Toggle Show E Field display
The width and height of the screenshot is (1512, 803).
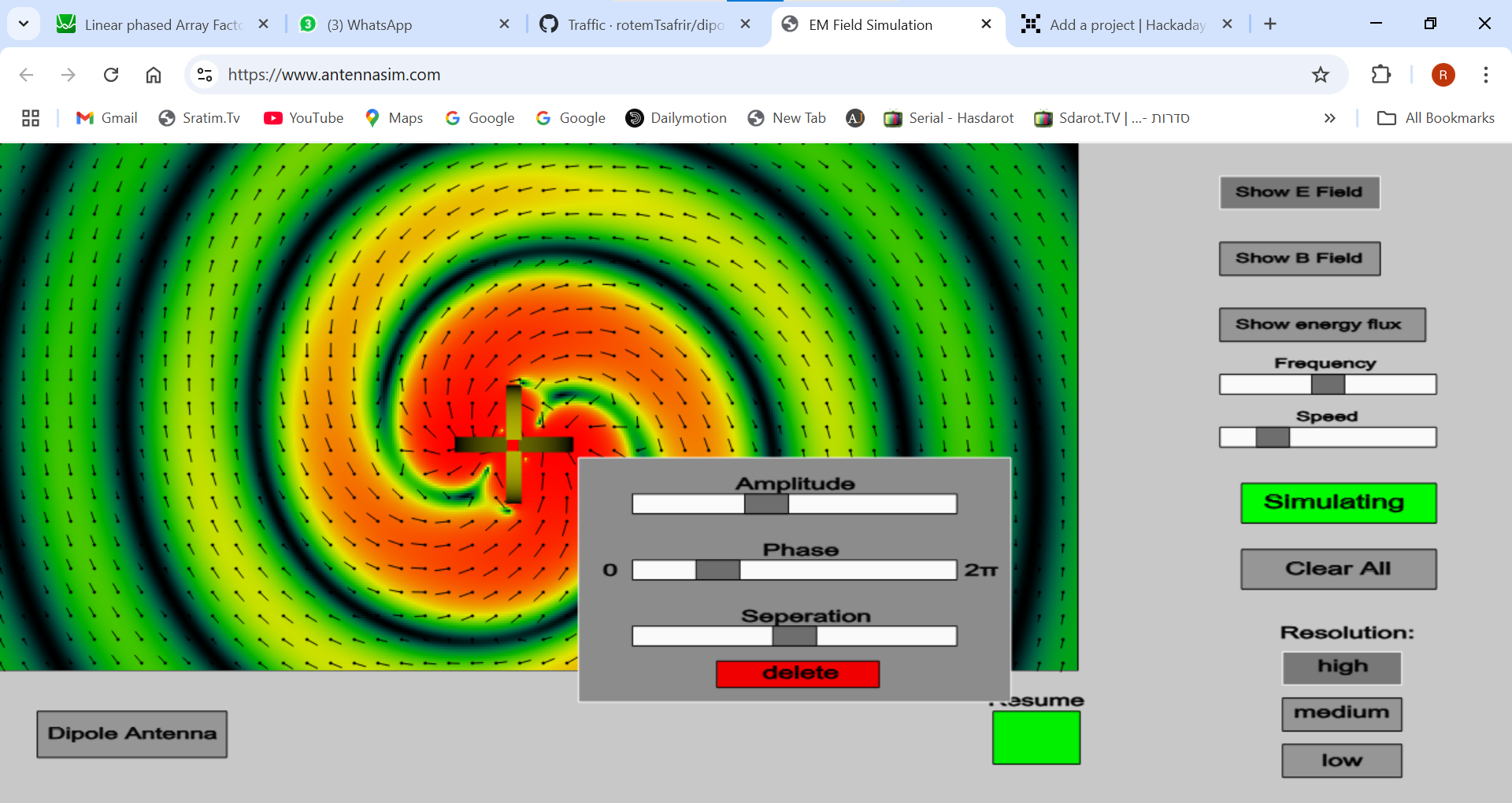coord(1299,192)
